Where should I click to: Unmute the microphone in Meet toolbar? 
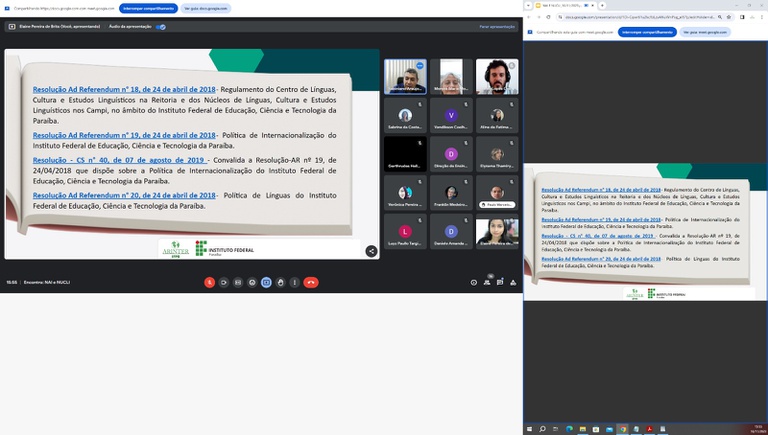[x=209, y=283]
